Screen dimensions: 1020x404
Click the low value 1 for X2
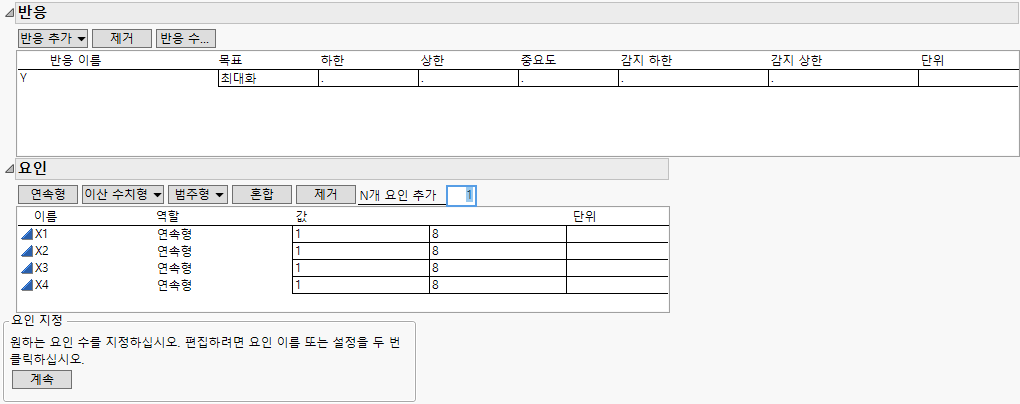pos(361,251)
